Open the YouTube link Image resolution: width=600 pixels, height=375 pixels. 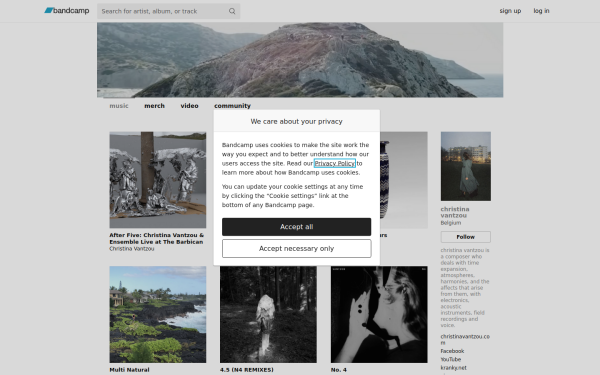click(x=451, y=359)
